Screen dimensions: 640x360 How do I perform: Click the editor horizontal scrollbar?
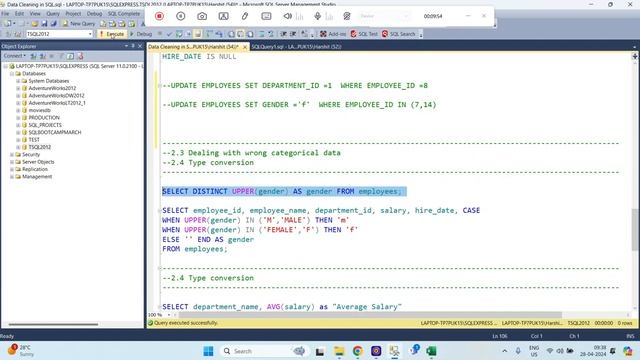pyautogui.click(x=370, y=315)
